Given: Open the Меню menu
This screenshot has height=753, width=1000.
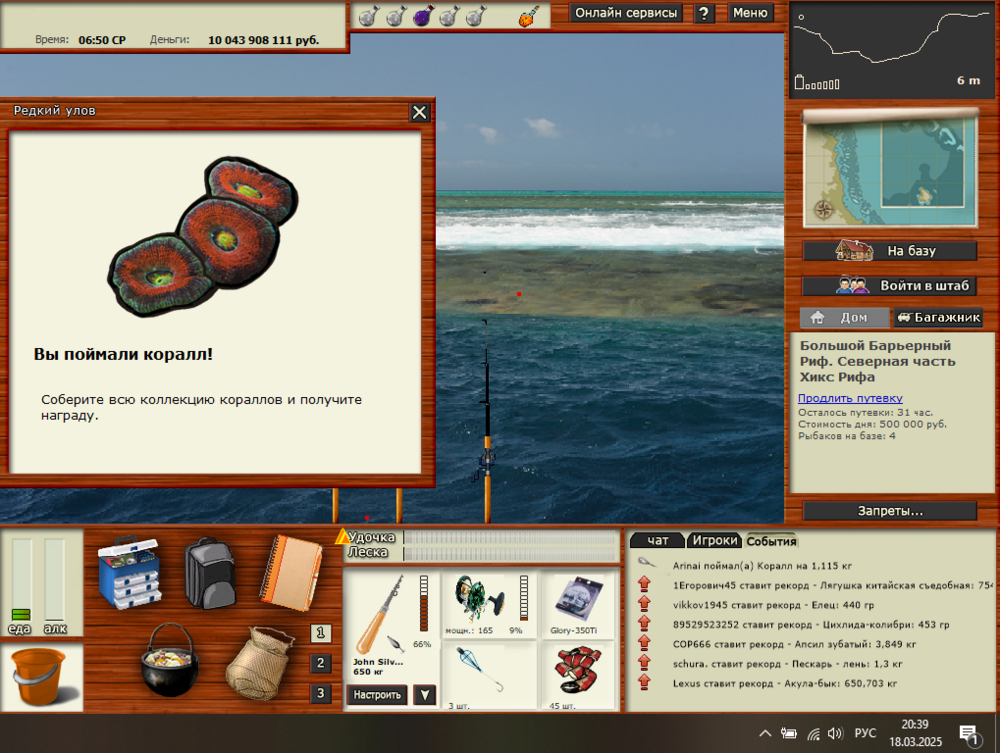Looking at the screenshot, I should [x=750, y=13].
